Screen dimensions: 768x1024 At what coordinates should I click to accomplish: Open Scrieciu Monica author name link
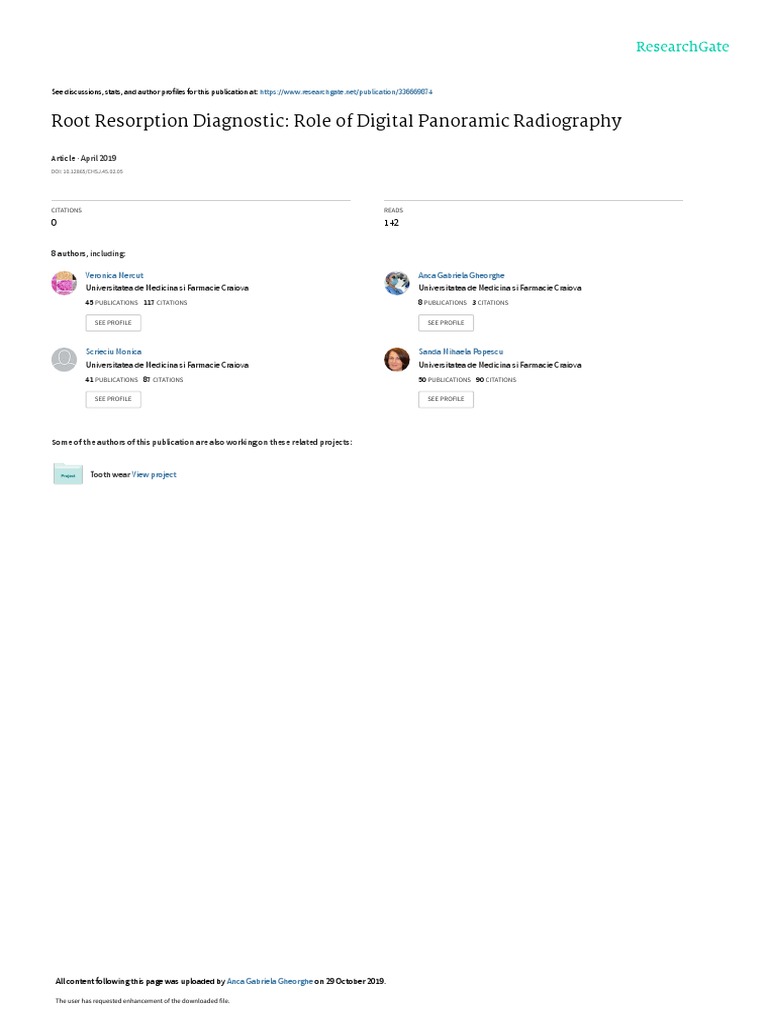[x=114, y=351]
